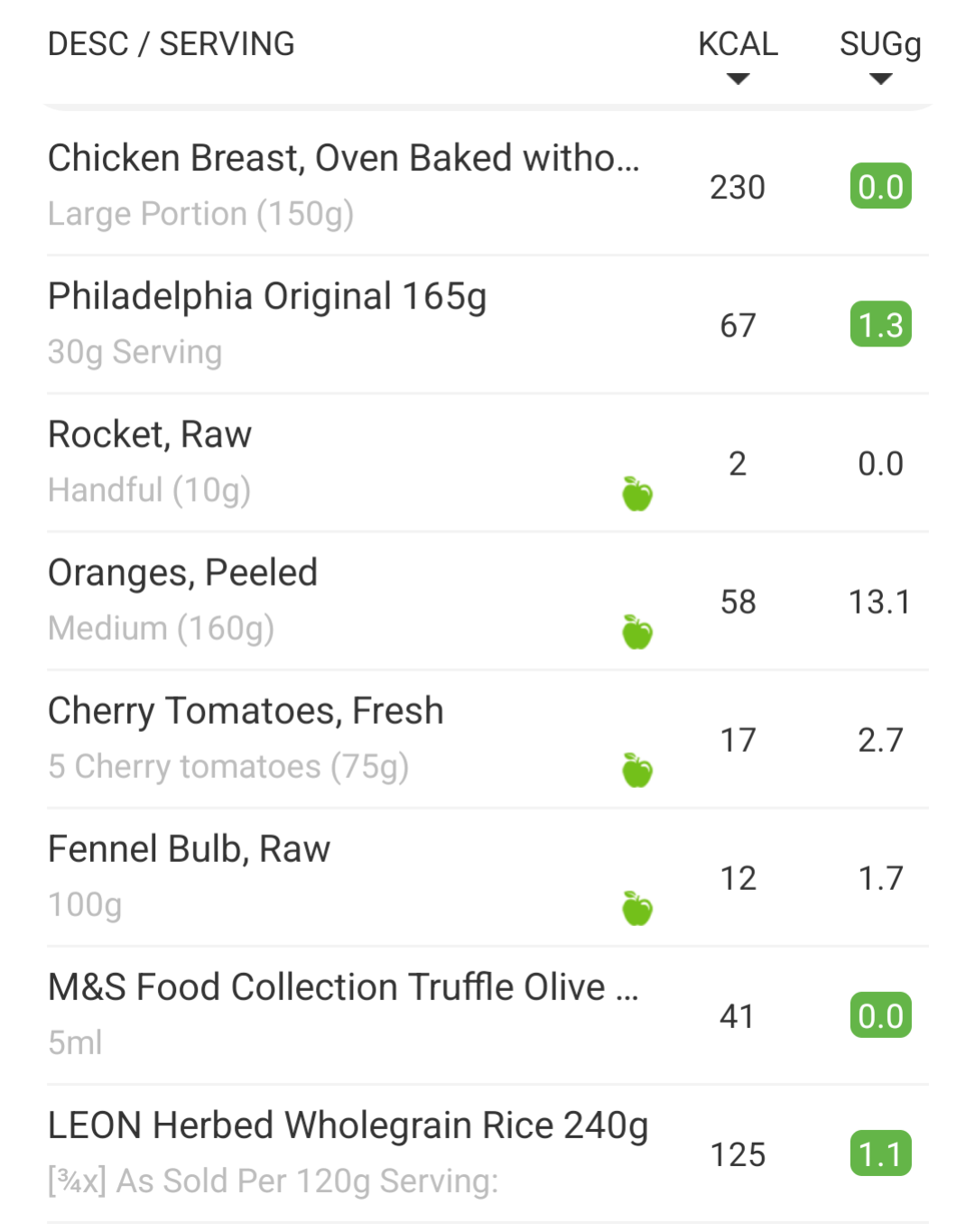
Task: Click the 230 kcal value for Chicken Breast
Action: click(x=738, y=188)
